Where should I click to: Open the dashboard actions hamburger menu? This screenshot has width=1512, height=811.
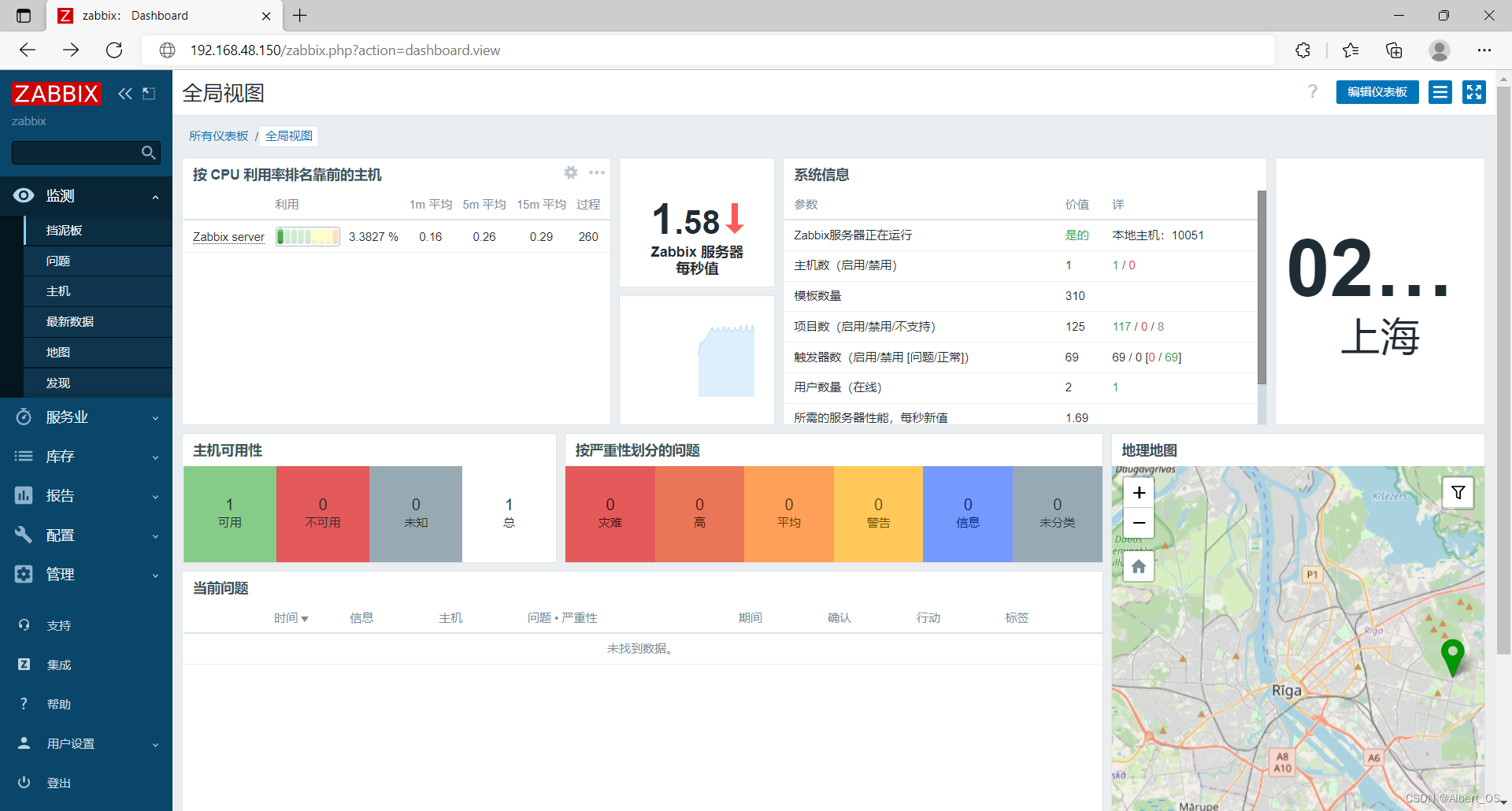[x=1440, y=92]
